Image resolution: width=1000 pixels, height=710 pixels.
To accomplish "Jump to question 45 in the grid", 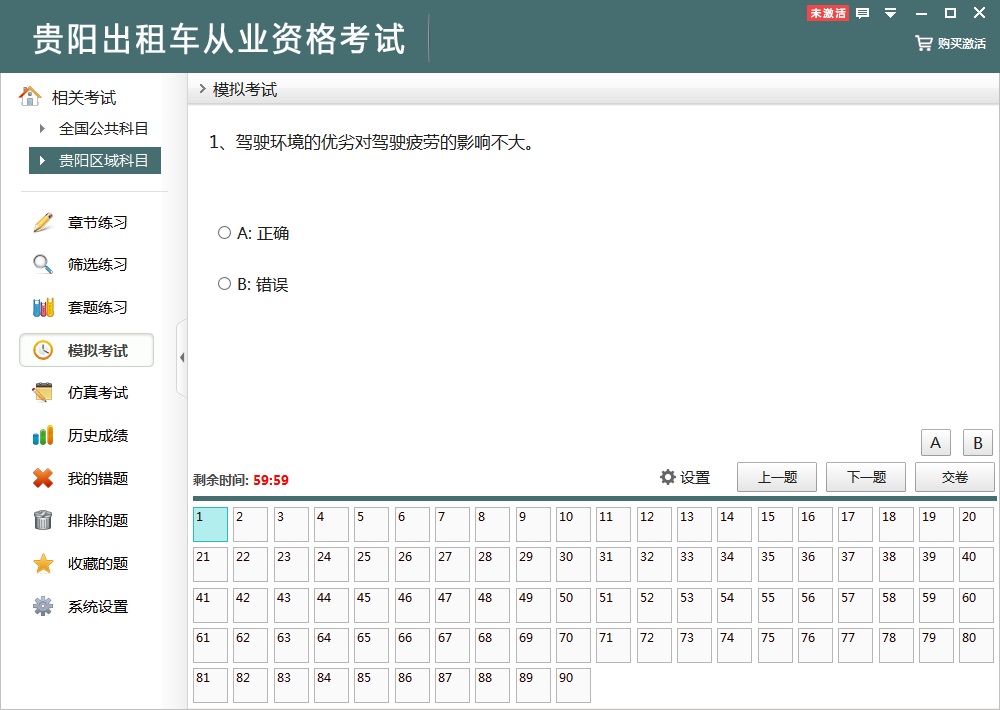I will (371, 605).
